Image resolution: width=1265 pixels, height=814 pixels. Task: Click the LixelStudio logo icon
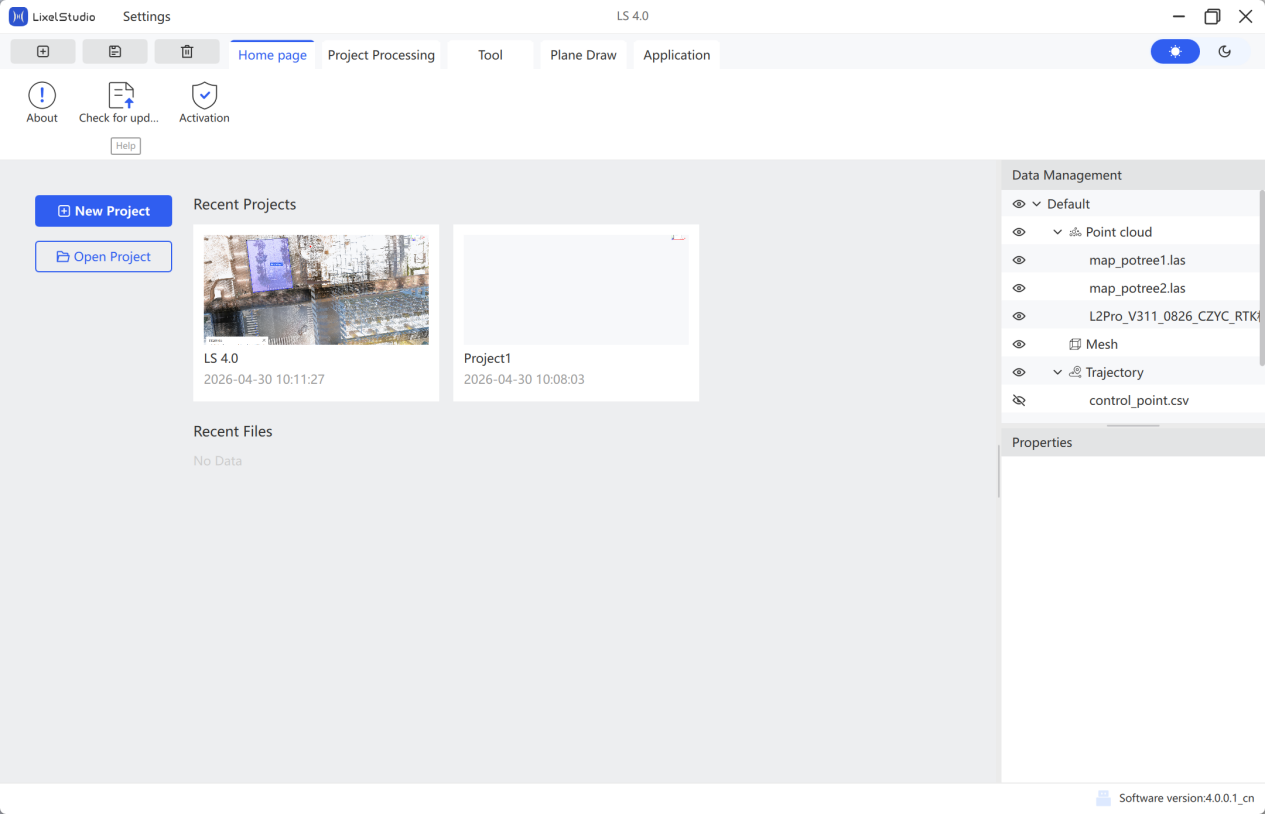point(18,16)
